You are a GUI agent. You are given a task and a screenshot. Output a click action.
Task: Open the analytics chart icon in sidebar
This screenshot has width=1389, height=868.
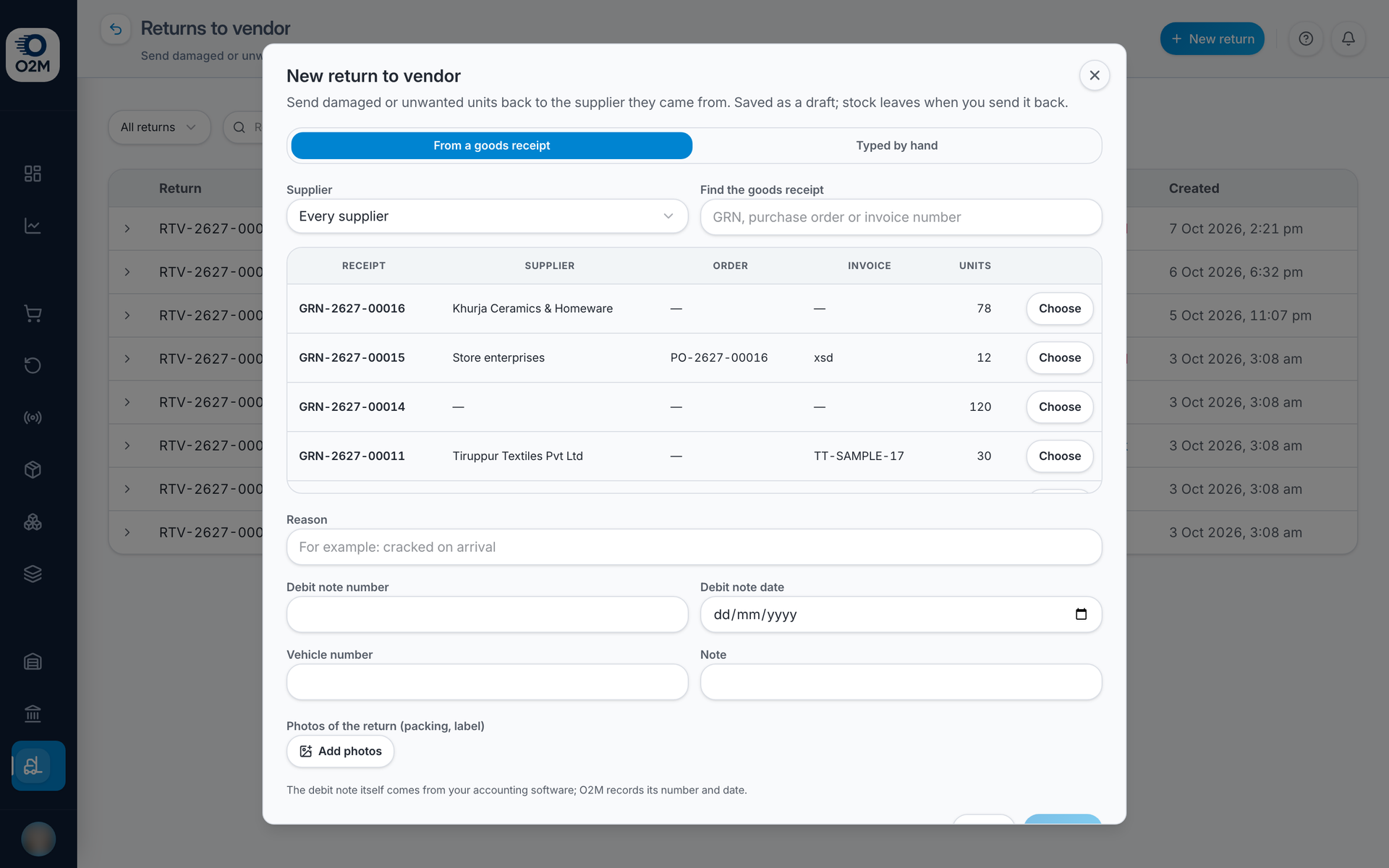[33, 226]
